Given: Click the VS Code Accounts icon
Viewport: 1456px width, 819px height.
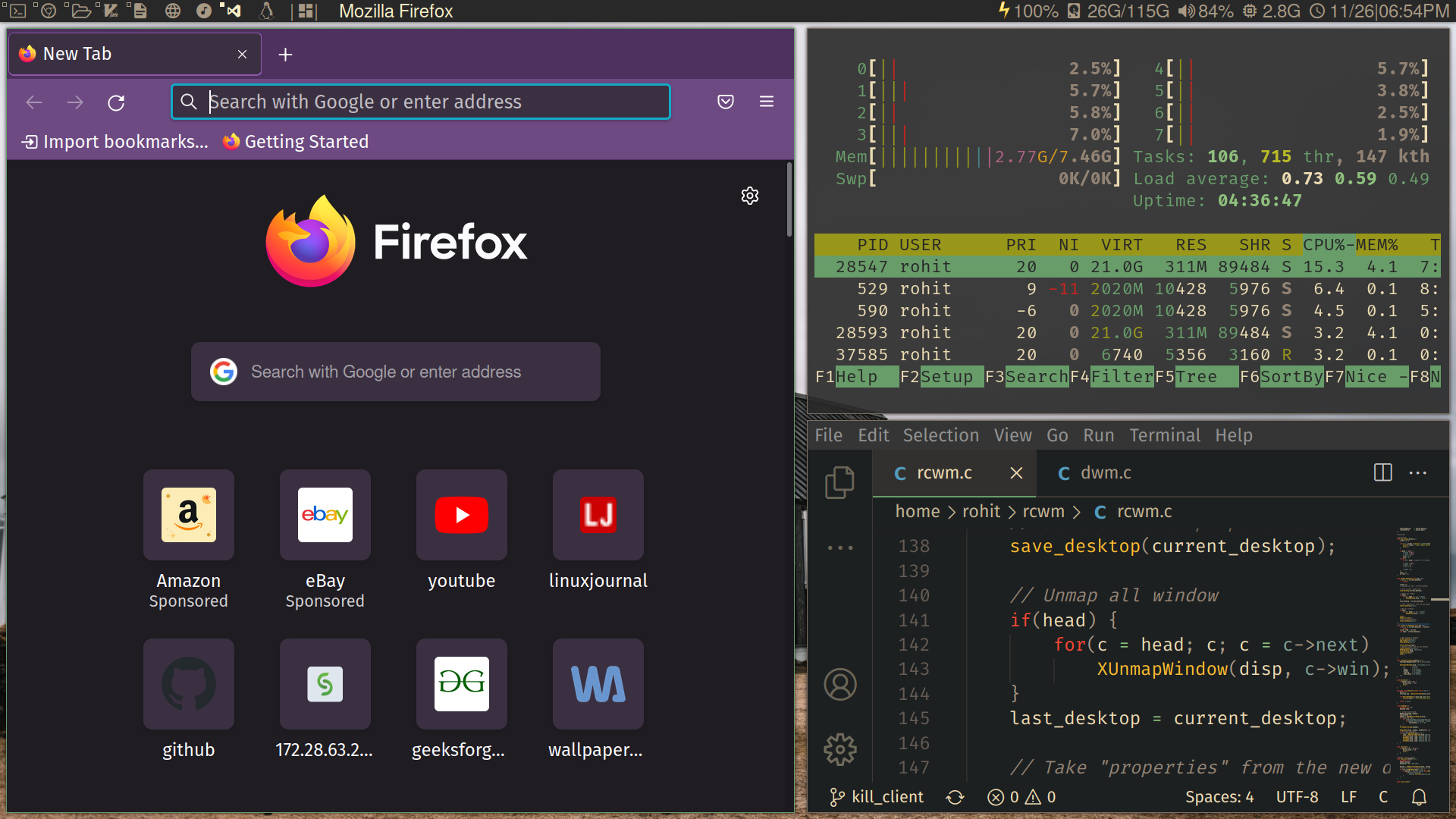Looking at the screenshot, I should point(839,684).
